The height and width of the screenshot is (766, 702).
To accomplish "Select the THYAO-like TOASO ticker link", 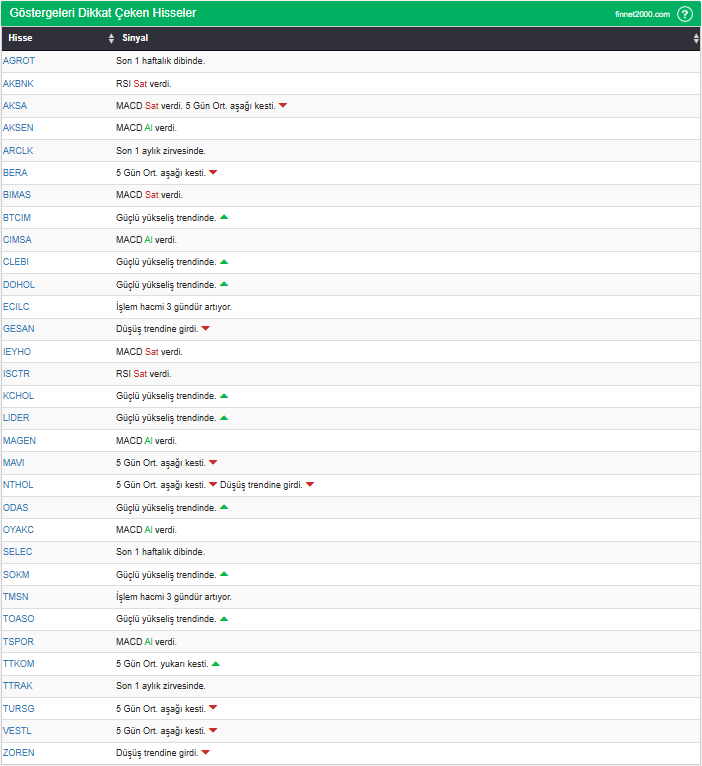I will tap(19, 619).
